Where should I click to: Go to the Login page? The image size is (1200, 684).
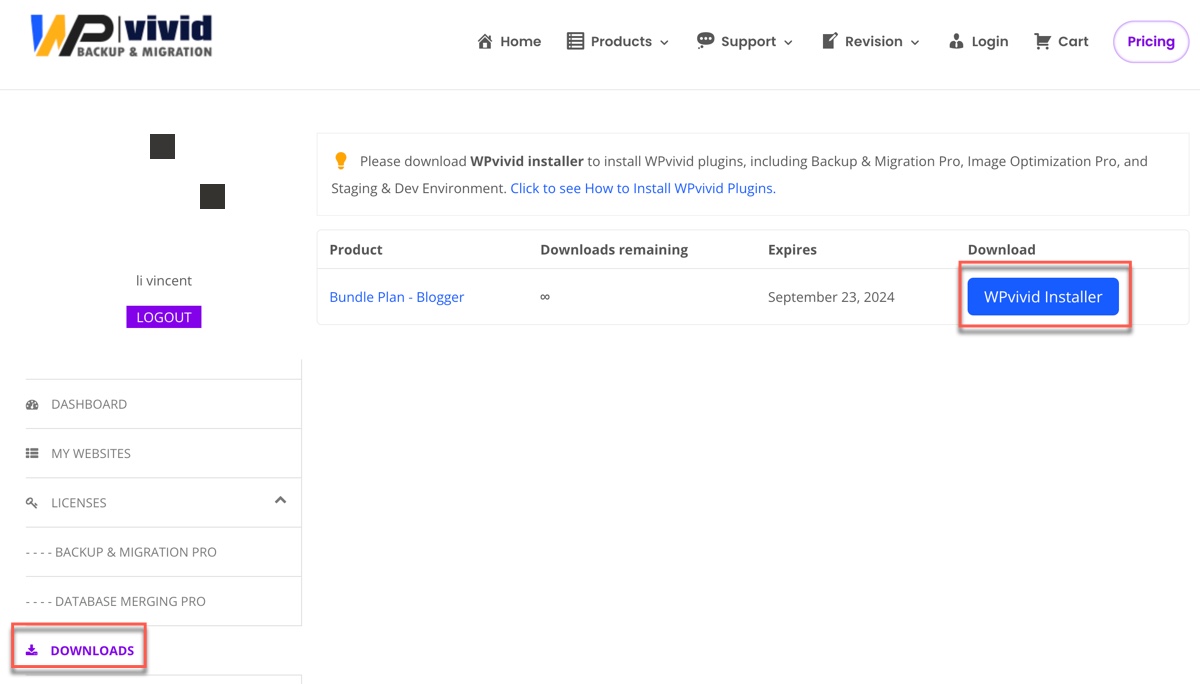click(x=978, y=41)
